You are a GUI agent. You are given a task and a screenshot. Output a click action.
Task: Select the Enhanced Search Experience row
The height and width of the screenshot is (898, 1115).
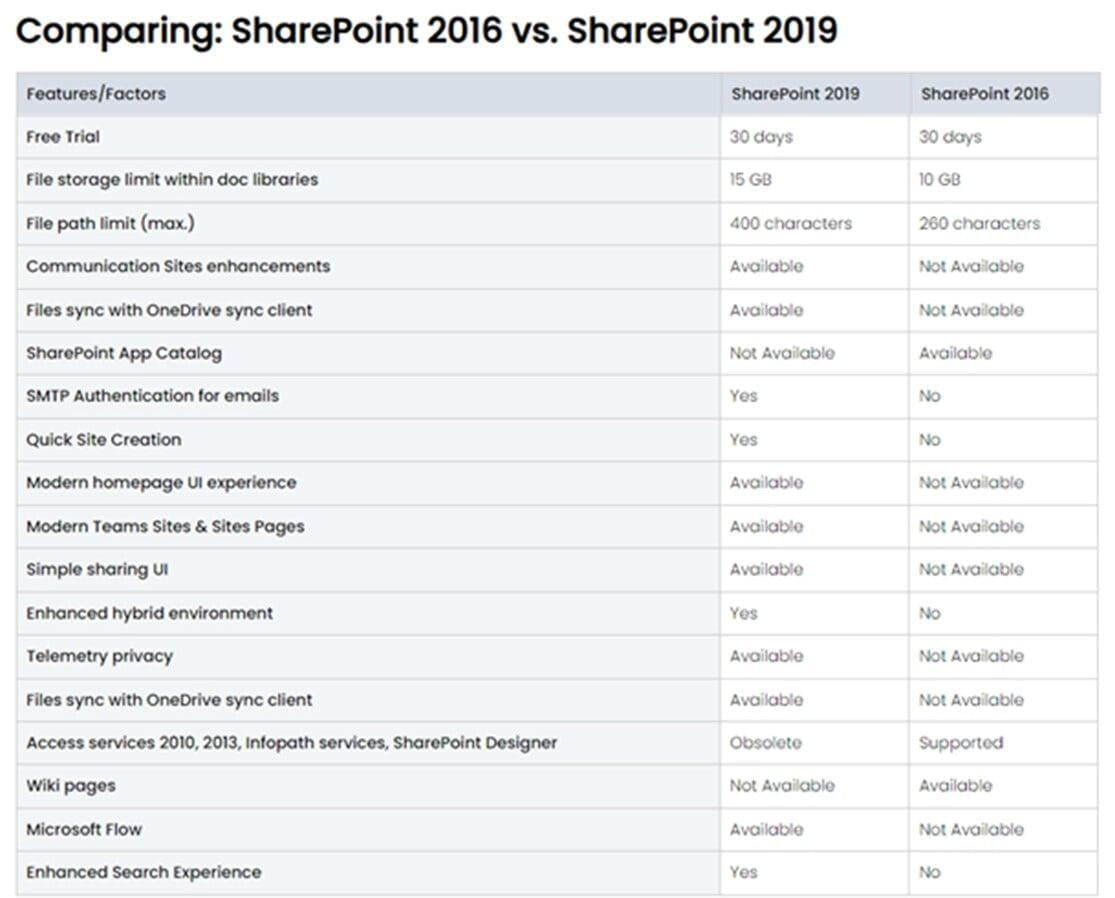tap(557, 872)
